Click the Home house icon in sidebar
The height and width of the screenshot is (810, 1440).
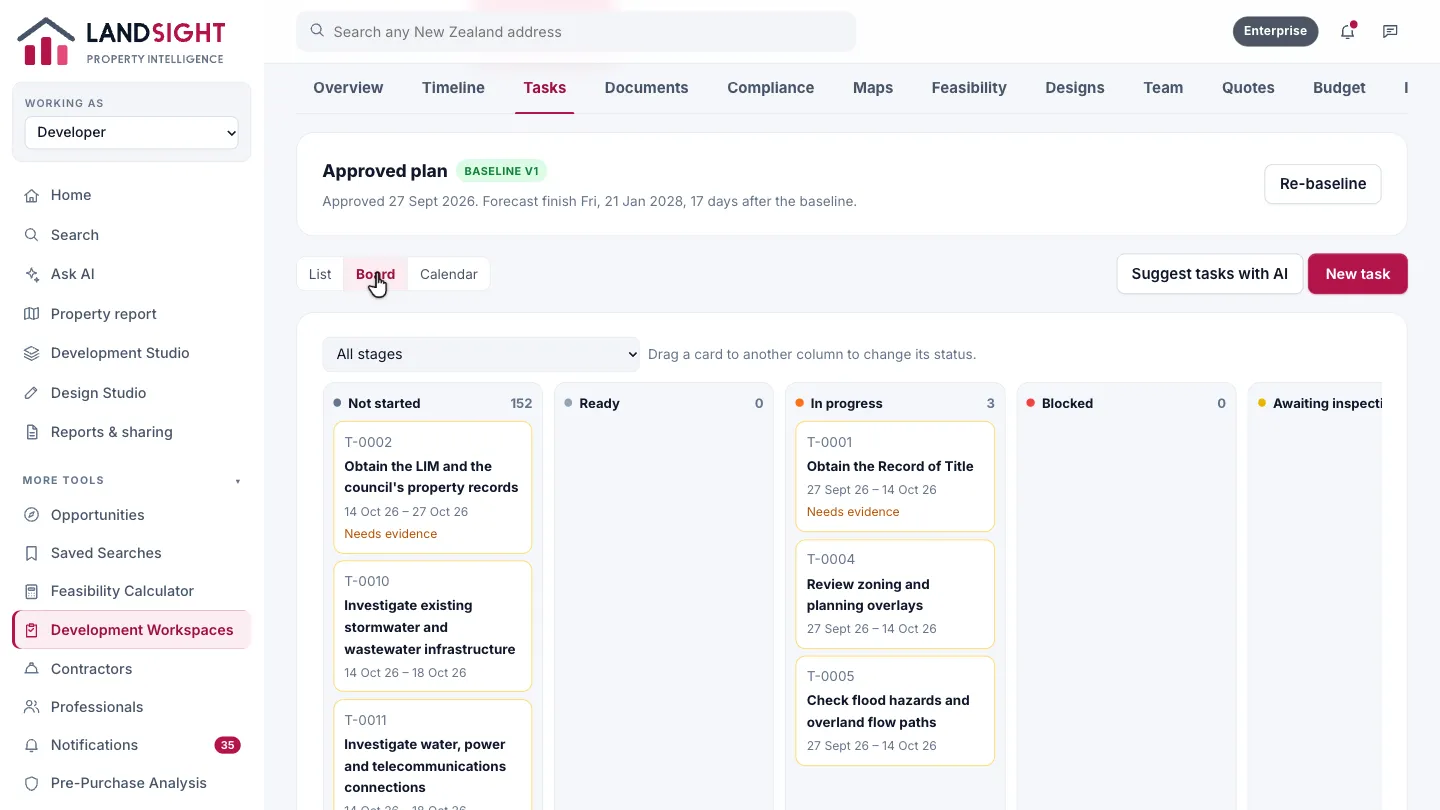tap(32, 195)
